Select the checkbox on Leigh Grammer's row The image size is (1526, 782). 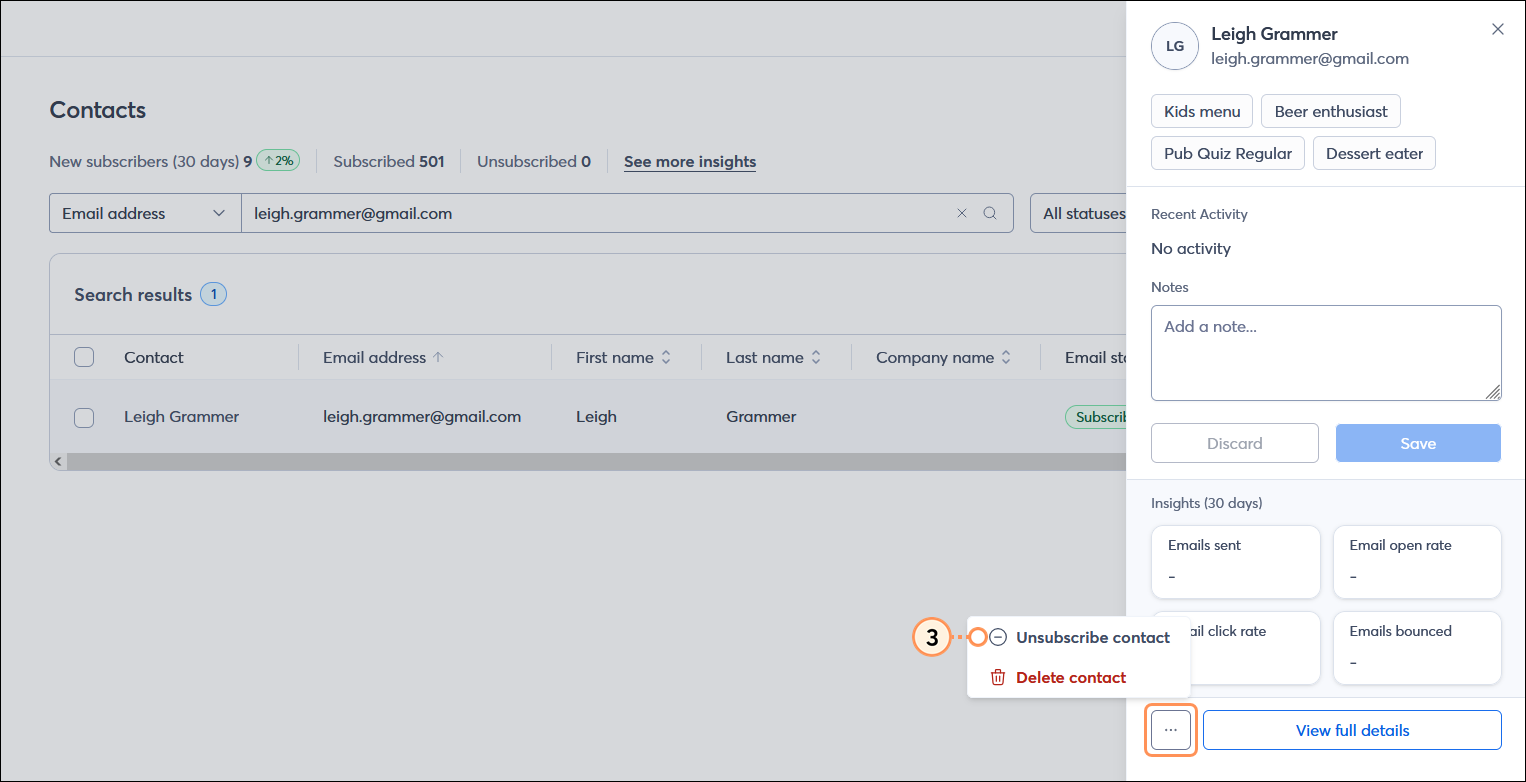(84, 417)
